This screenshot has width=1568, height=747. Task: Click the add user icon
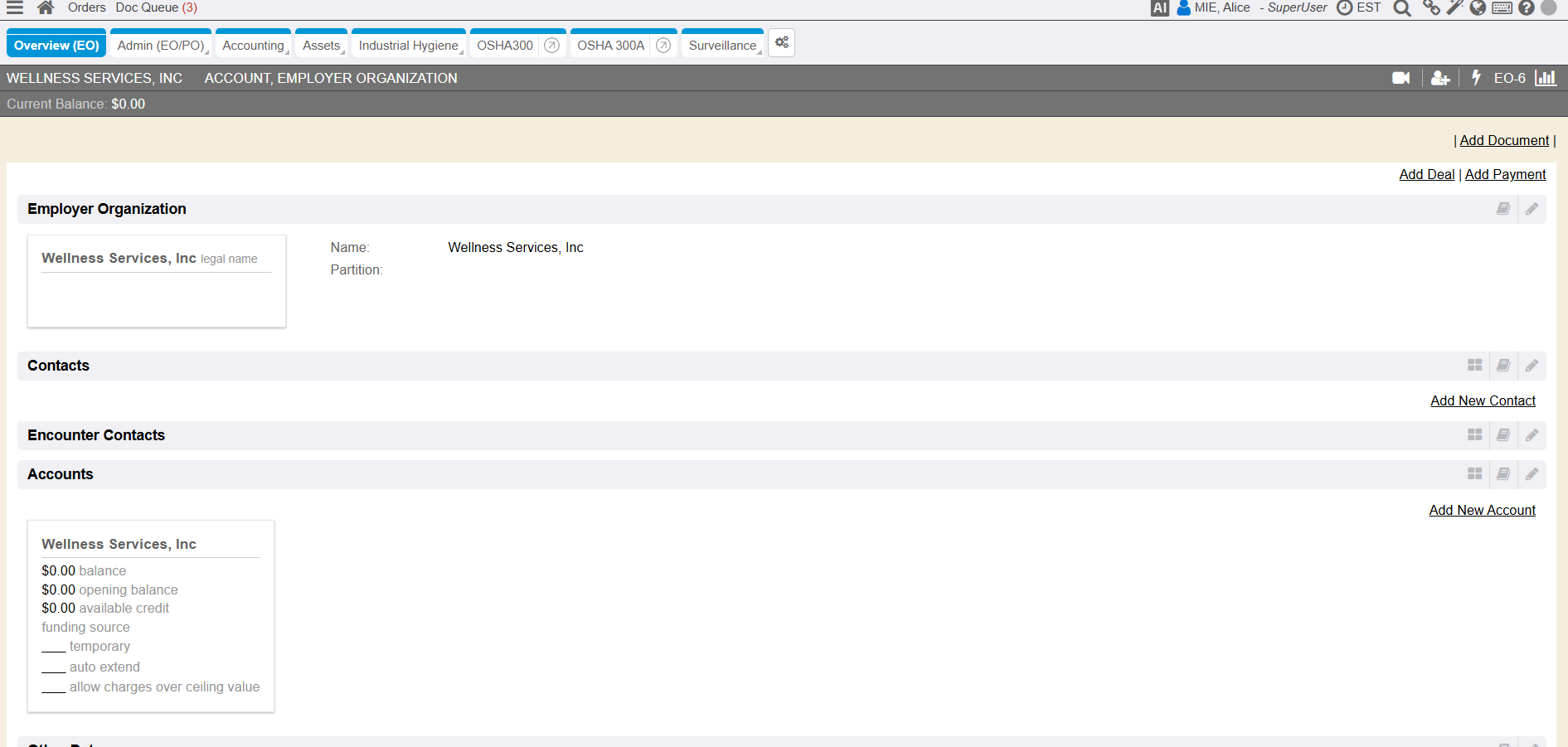coord(1440,78)
